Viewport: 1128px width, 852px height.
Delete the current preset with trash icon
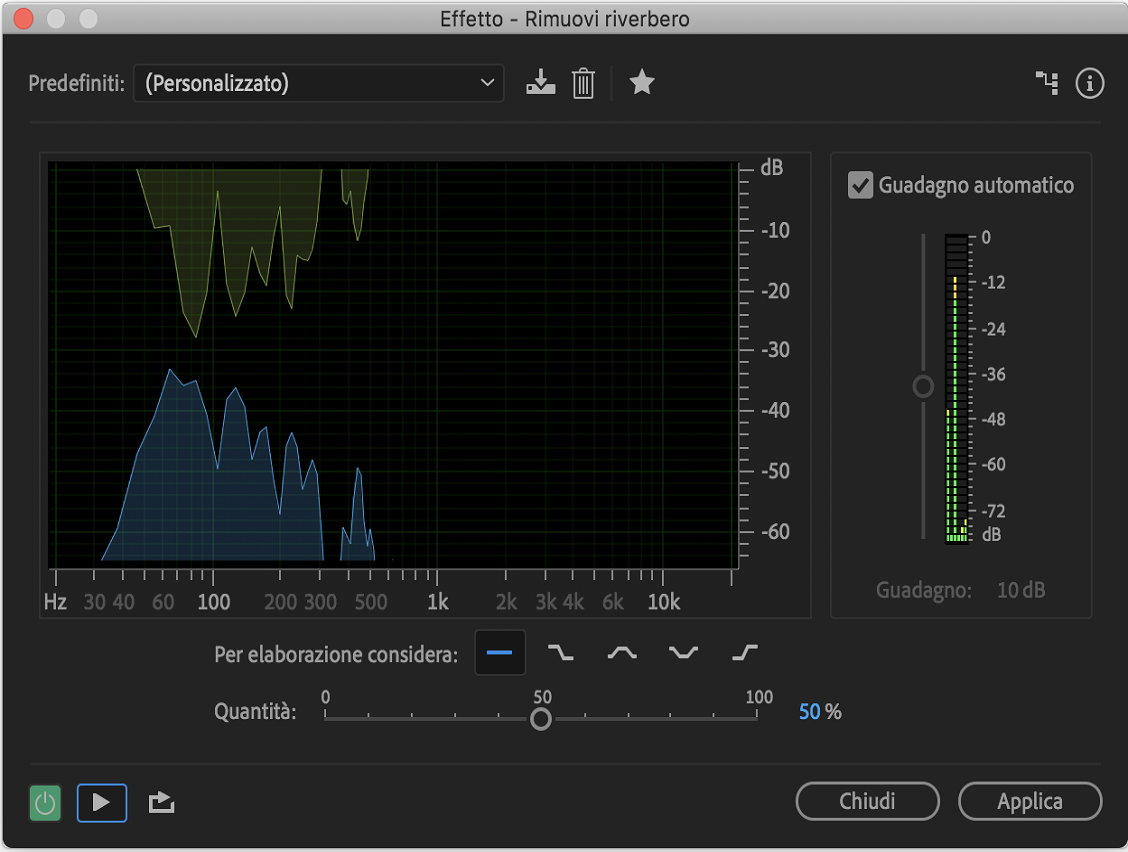tap(583, 83)
